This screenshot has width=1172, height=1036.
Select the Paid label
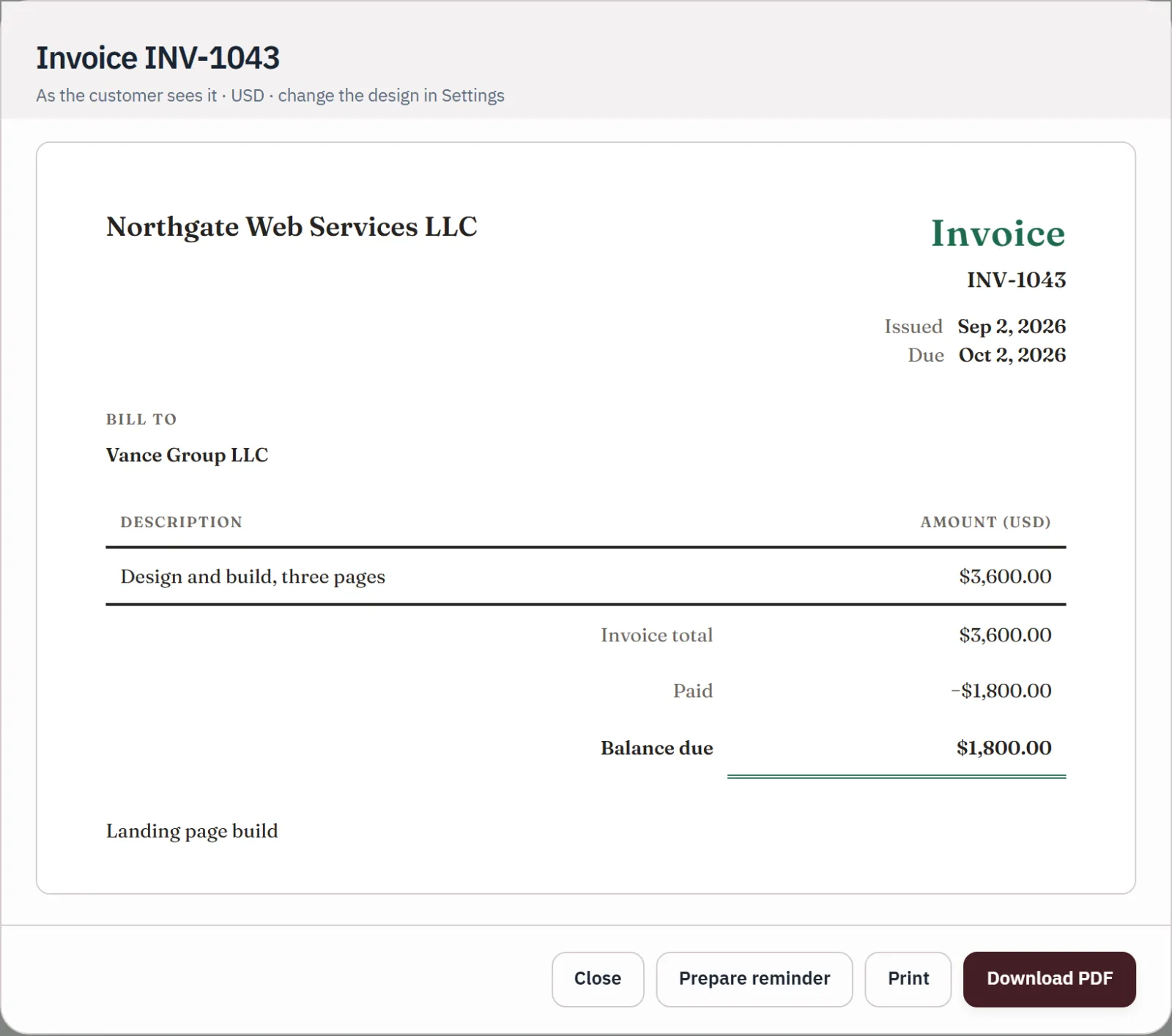693,691
